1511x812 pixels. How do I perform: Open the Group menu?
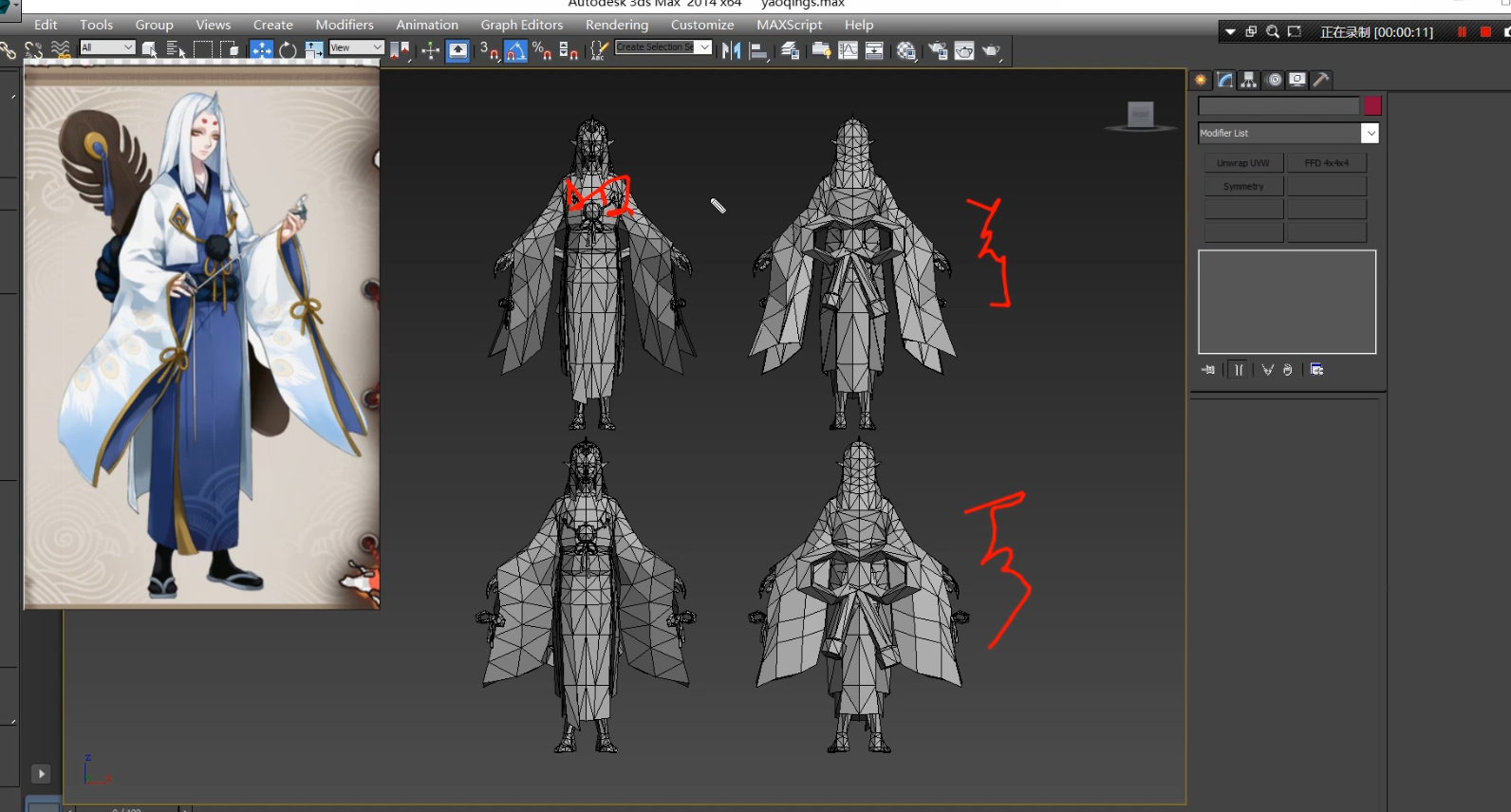(154, 25)
